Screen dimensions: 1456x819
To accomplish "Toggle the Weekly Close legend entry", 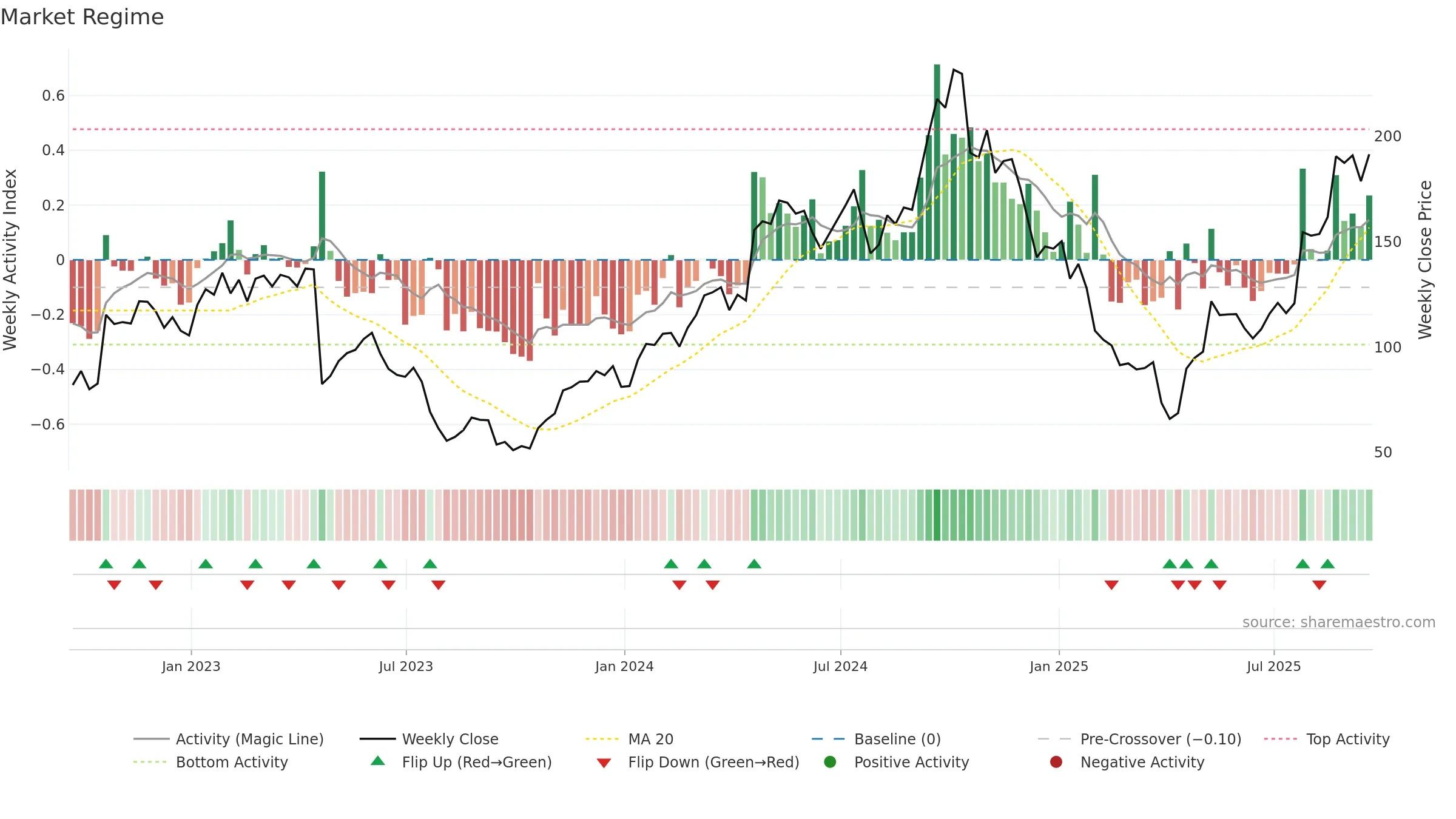I will (x=429, y=739).
